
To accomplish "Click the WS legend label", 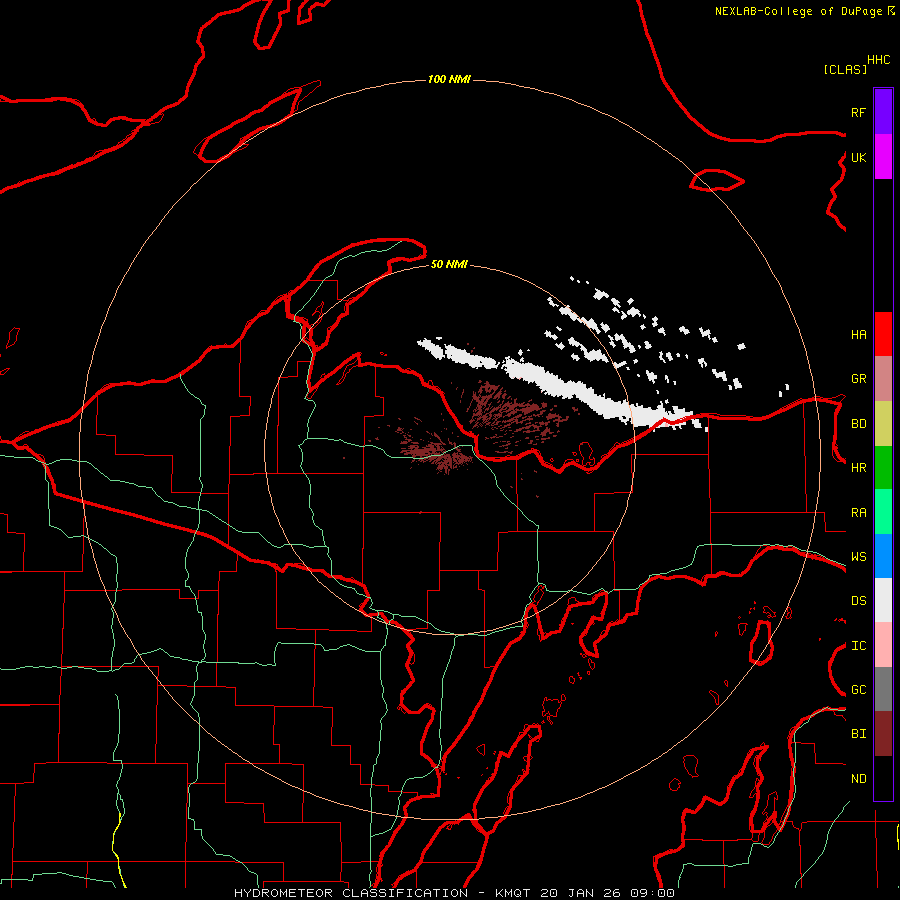I will (858, 557).
